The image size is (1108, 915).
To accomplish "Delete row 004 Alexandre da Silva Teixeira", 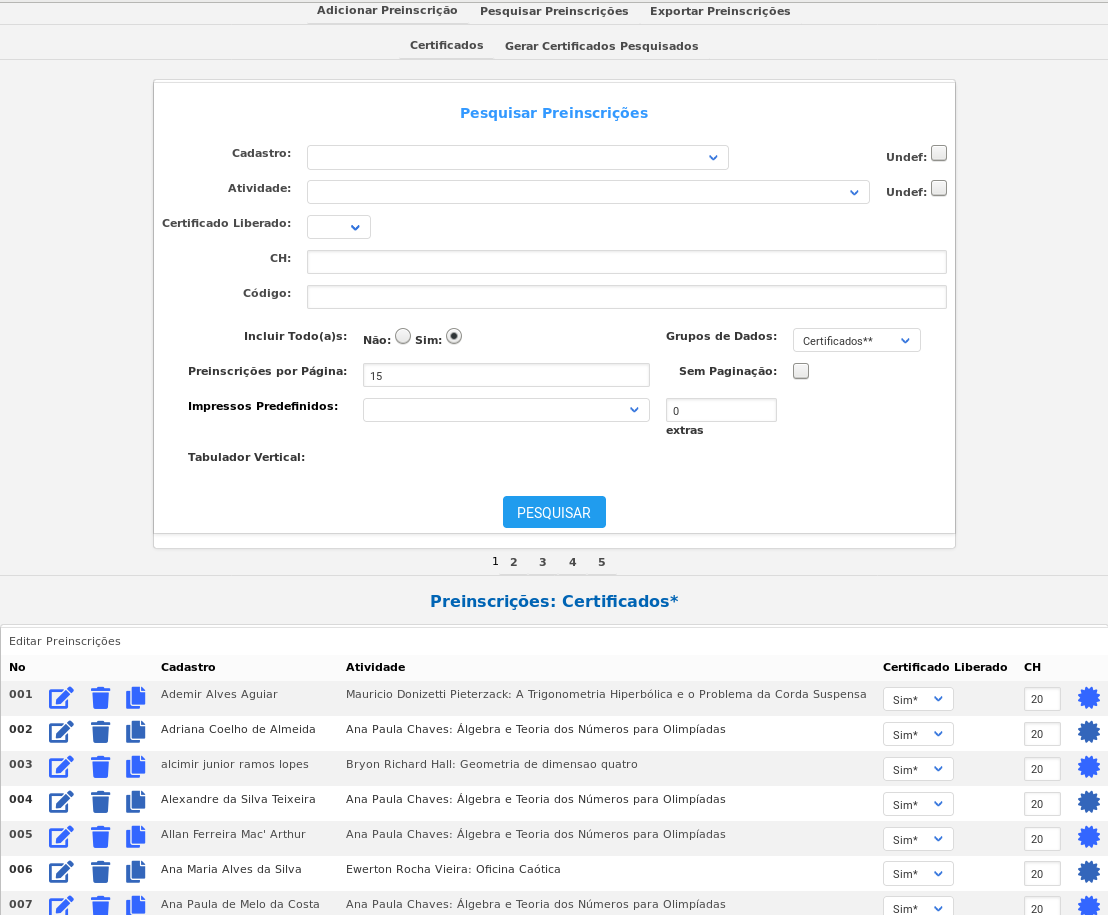I will click(100, 803).
